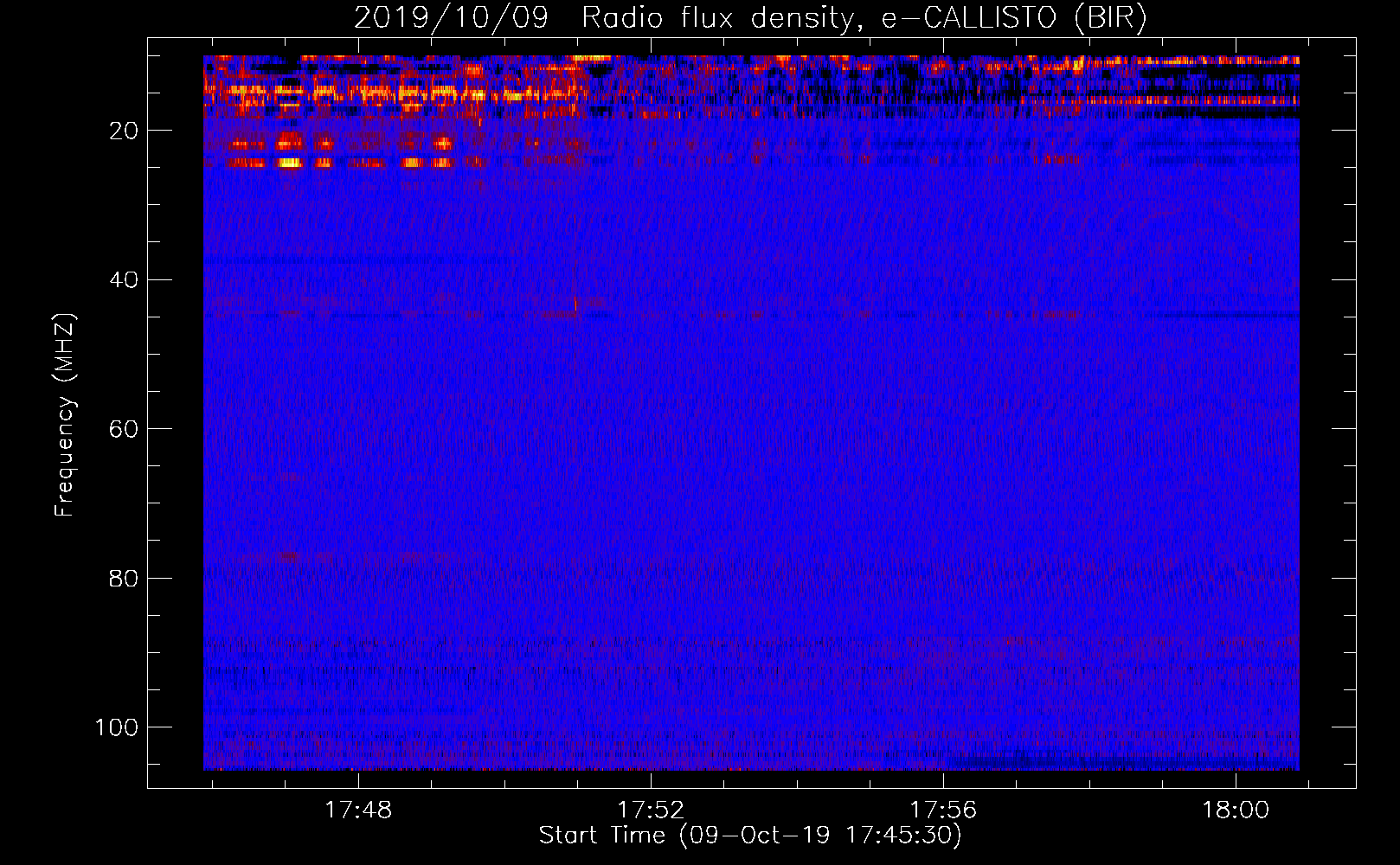Click the 17:52 time tick label
This screenshot has width=1400, height=865.
pyautogui.click(x=651, y=810)
